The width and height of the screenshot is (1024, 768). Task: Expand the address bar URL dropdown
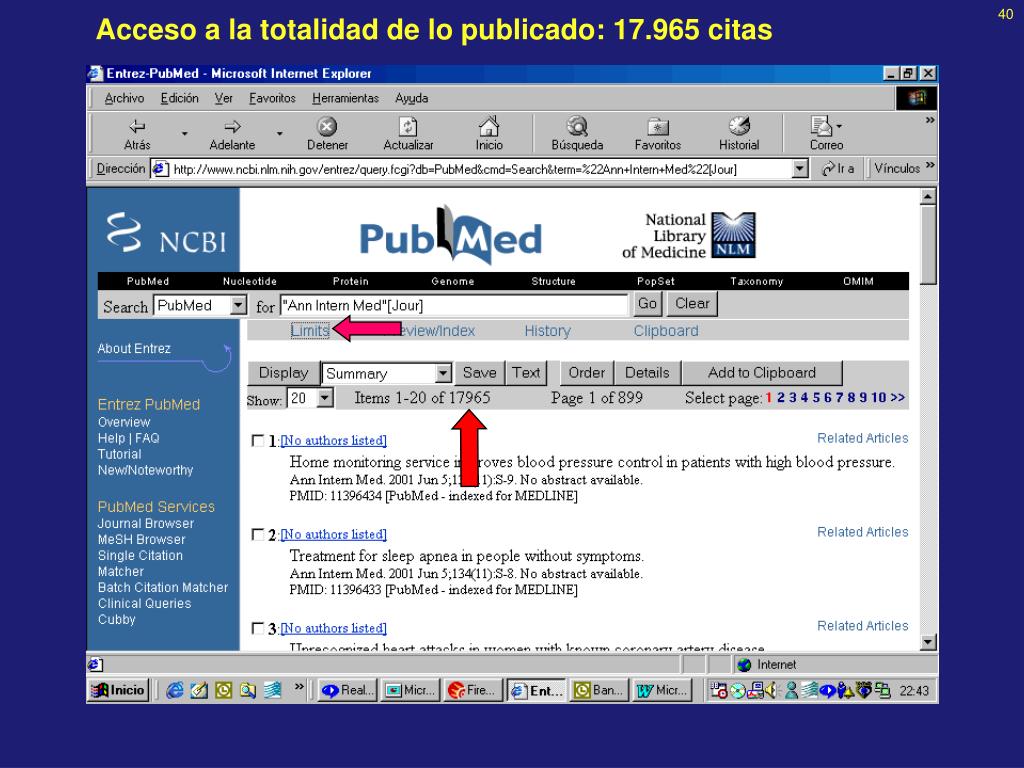pyautogui.click(x=799, y=169)
